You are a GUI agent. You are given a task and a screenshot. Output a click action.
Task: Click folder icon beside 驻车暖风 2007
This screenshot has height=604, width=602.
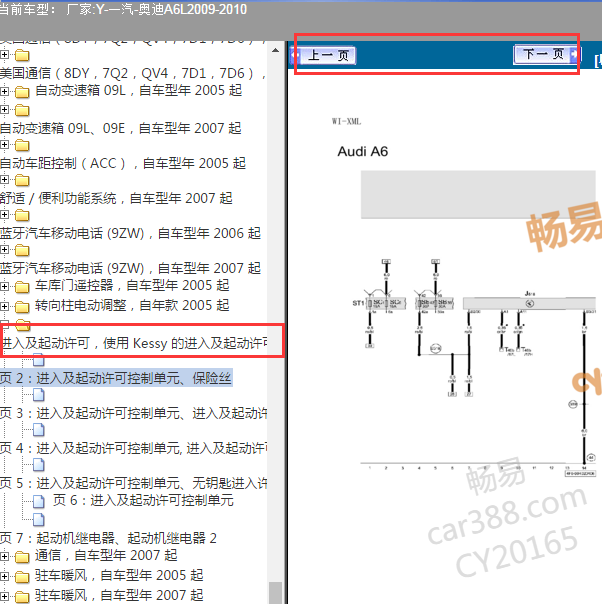click(x=22, y=597)
